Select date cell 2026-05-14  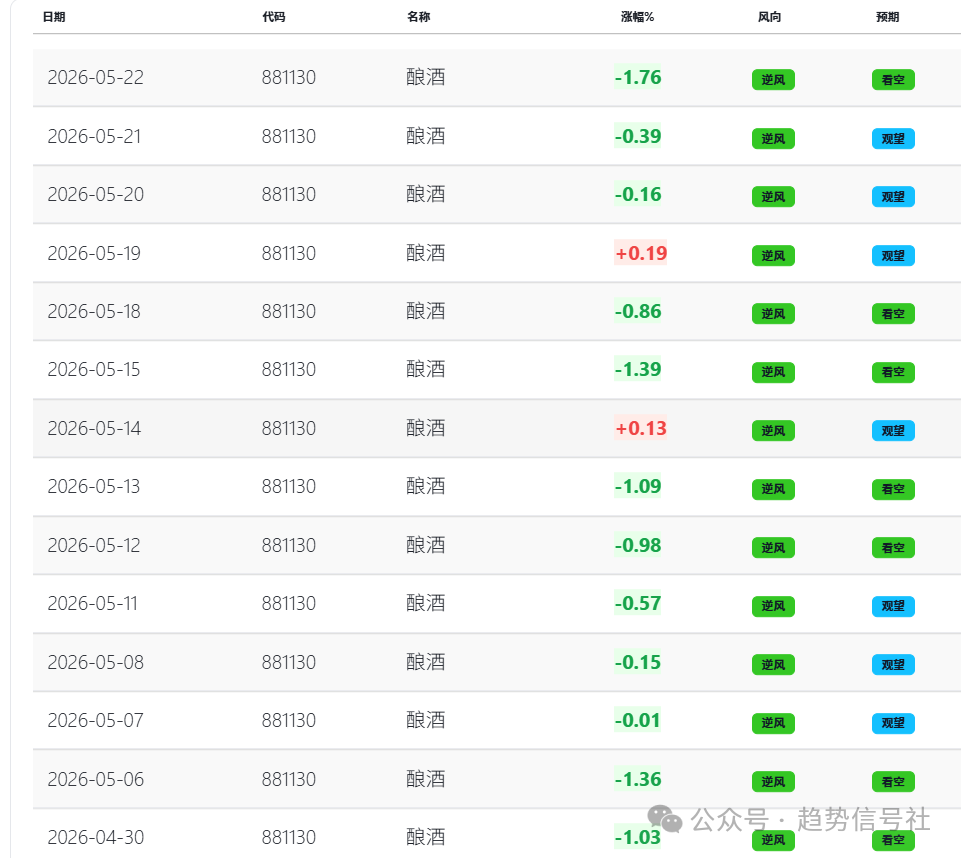coord(94,428)
